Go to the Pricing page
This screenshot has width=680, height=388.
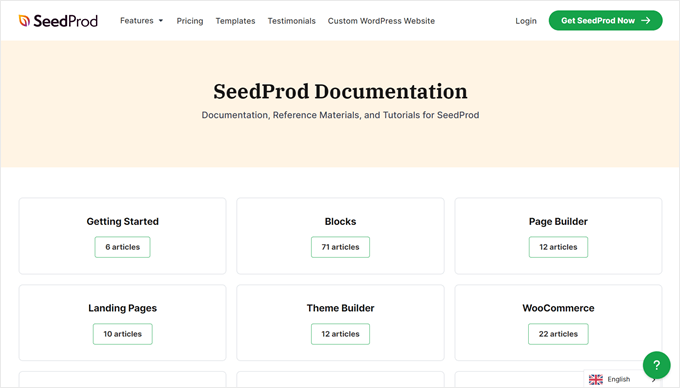[190, 21]
